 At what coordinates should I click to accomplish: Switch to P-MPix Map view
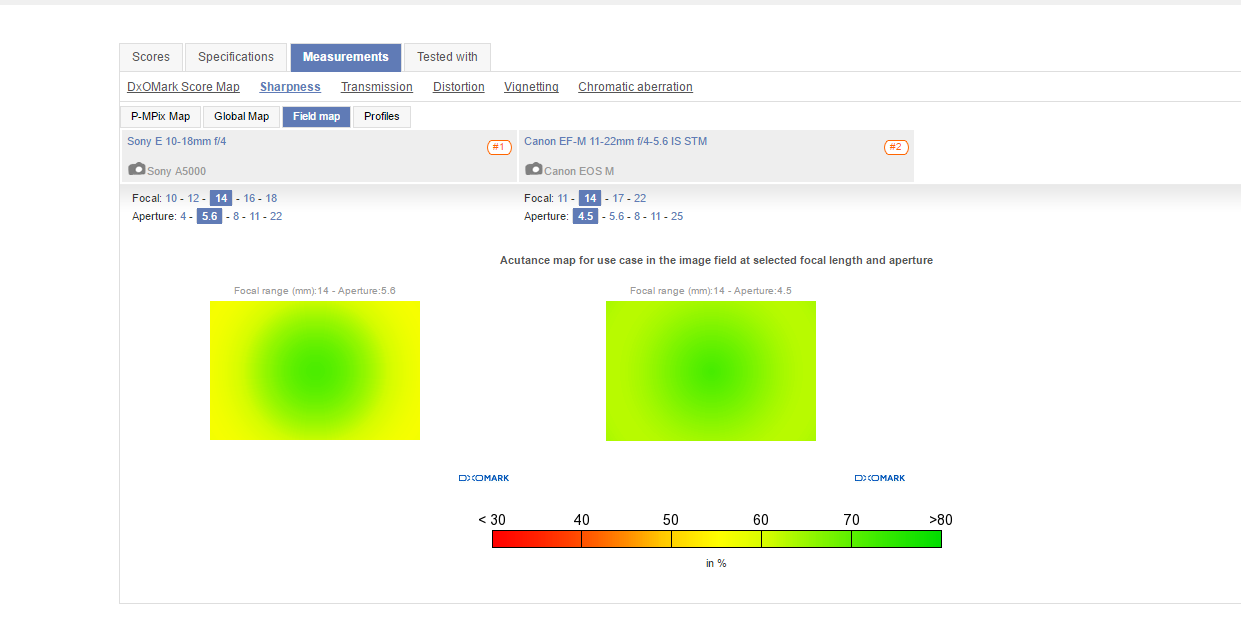(160, 117)
